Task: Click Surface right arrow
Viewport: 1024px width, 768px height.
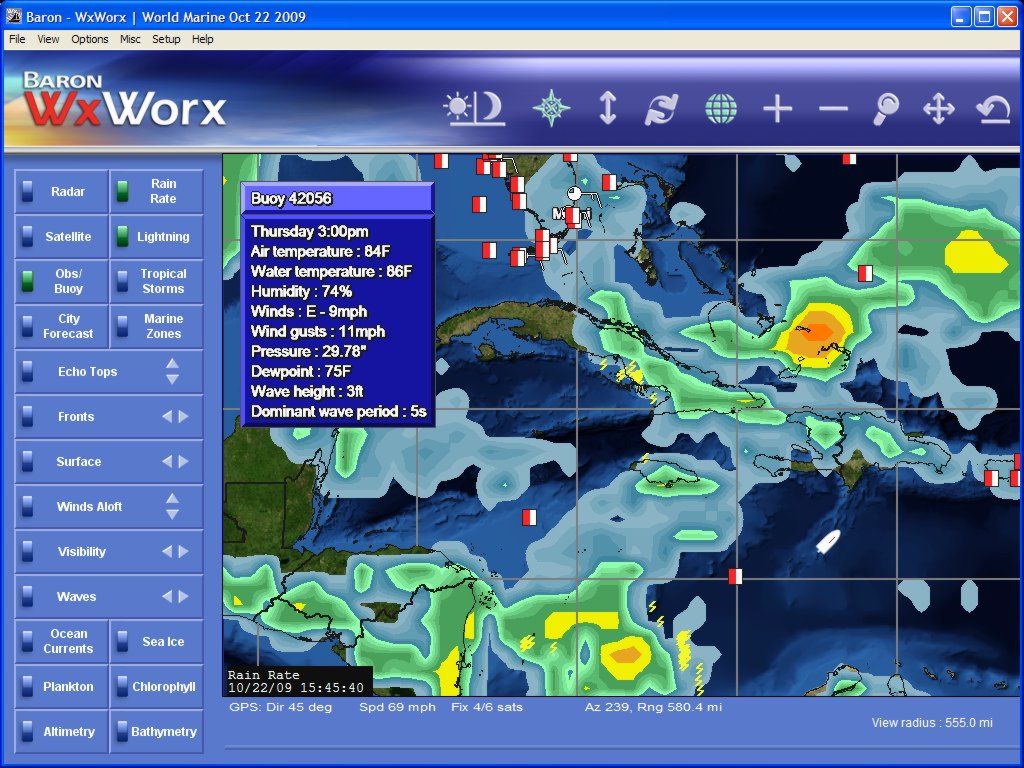Action: click(184, 462)
